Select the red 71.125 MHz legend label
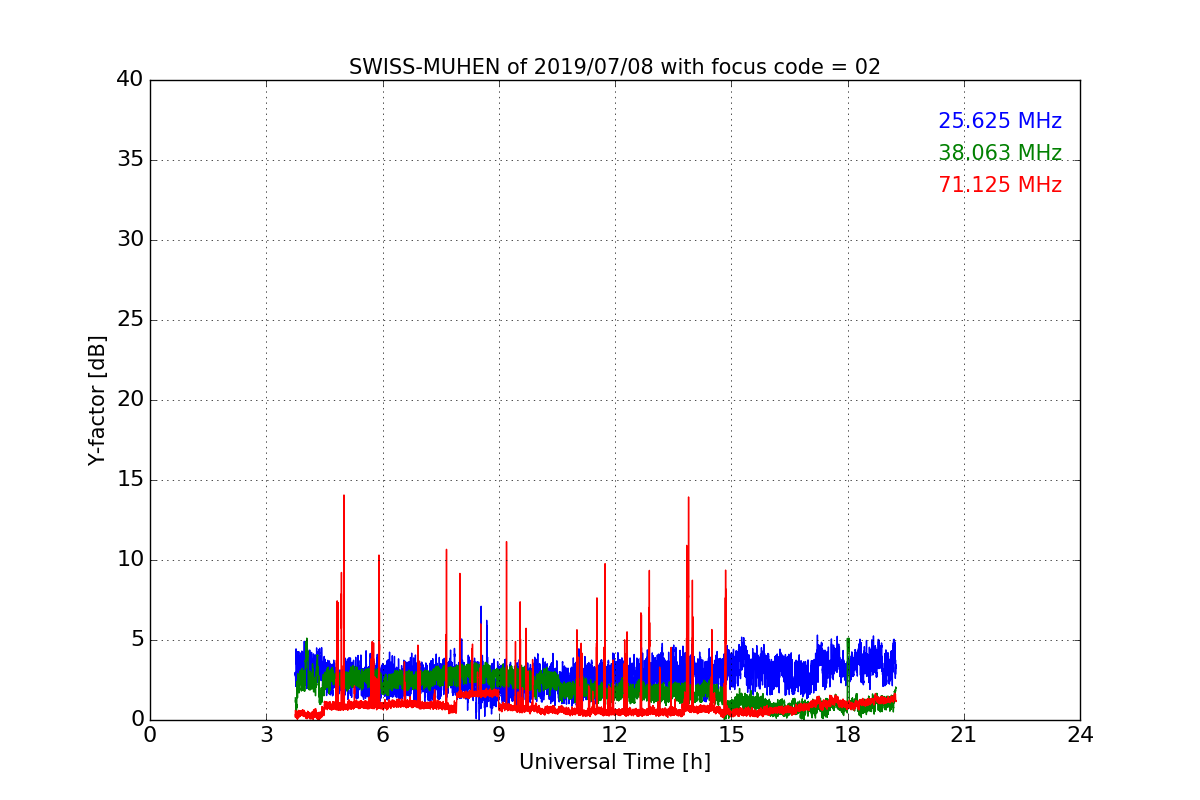 pos(1000,185)
